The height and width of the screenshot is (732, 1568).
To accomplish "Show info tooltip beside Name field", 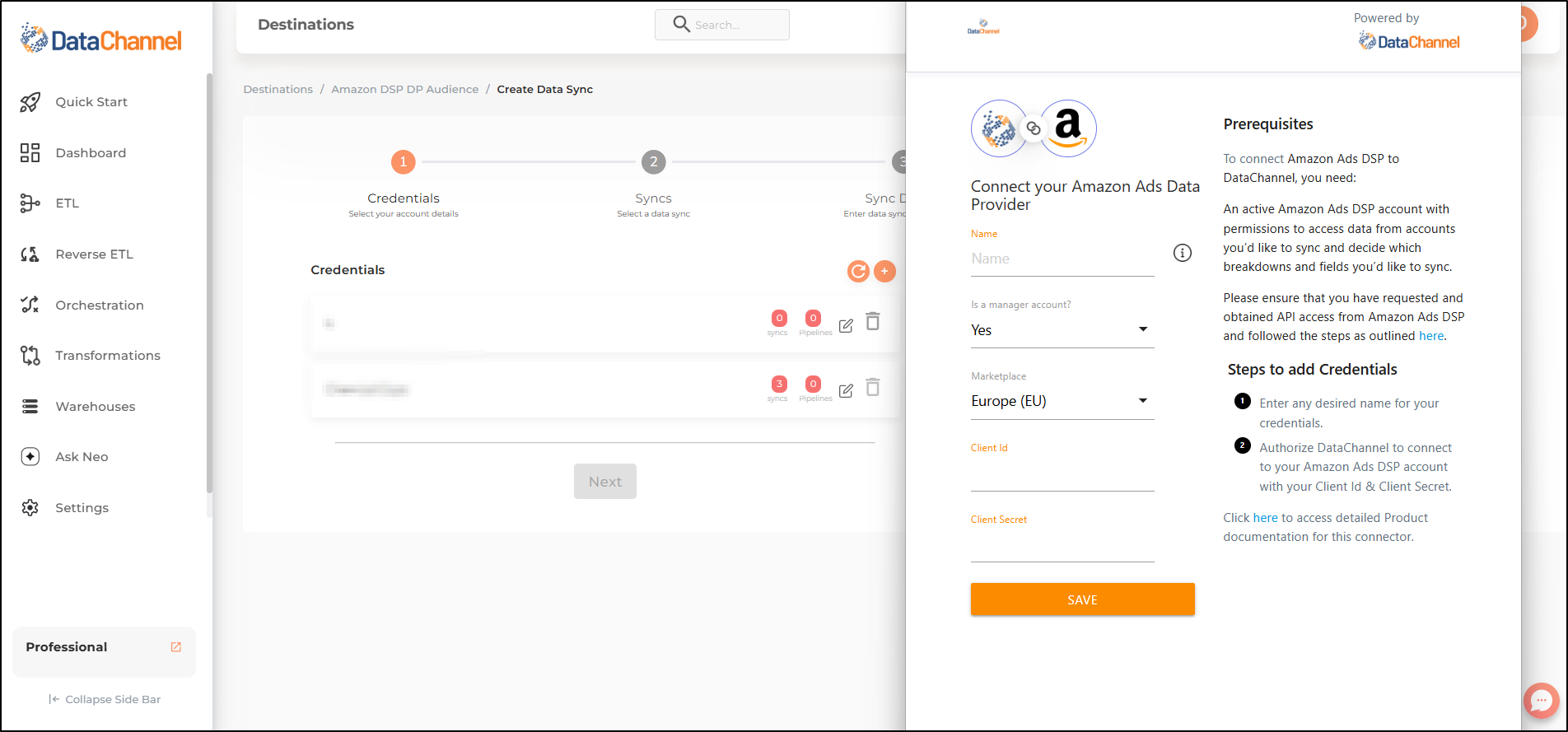I will coord(1182,253).
